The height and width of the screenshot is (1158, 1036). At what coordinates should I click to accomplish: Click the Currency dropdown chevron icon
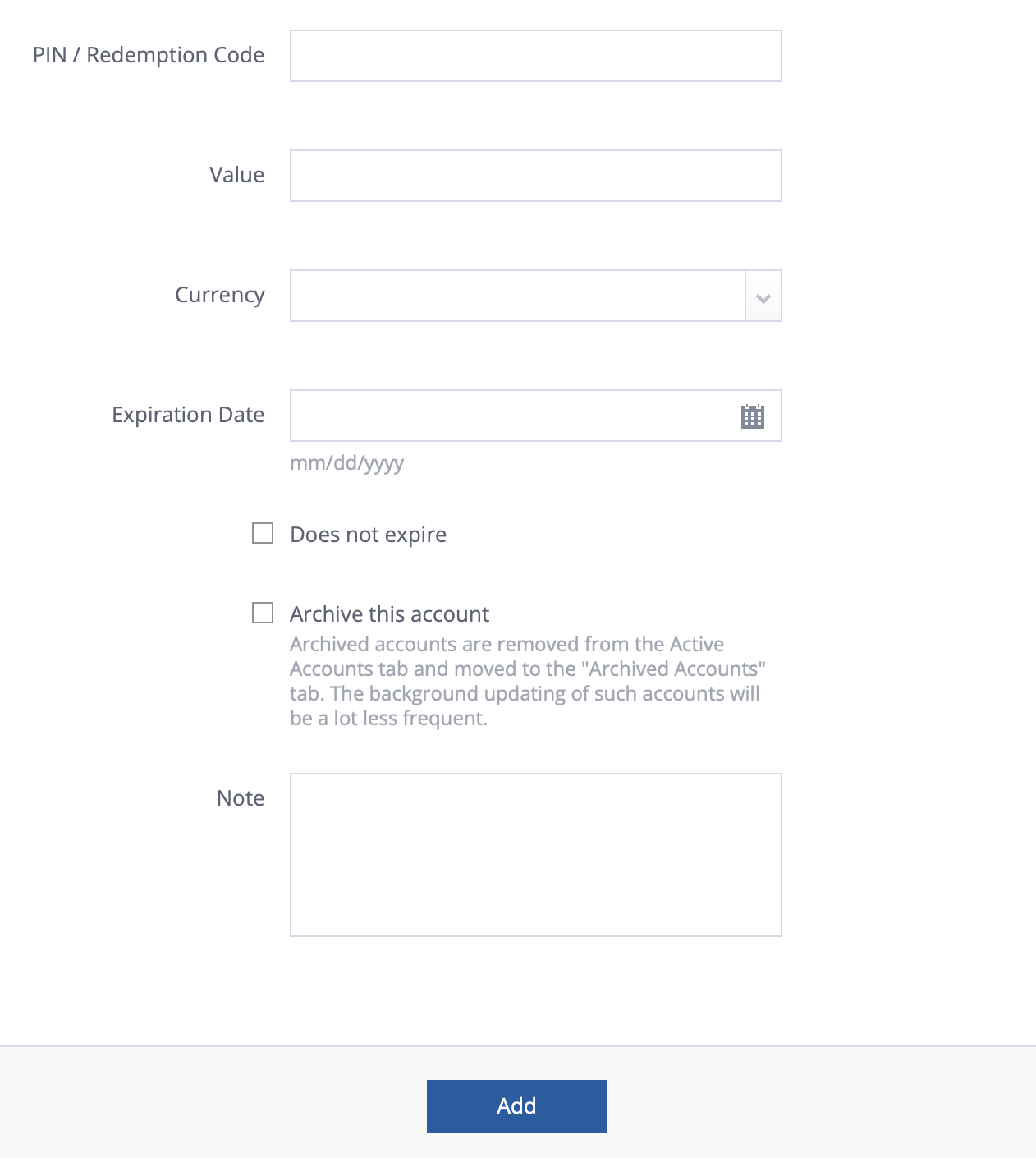763,296
